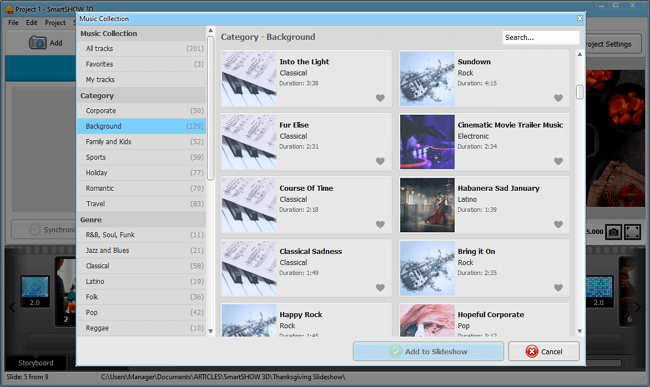Switch to the Storyboard tab
650x387 pixels.
click(x=36, y=363)
